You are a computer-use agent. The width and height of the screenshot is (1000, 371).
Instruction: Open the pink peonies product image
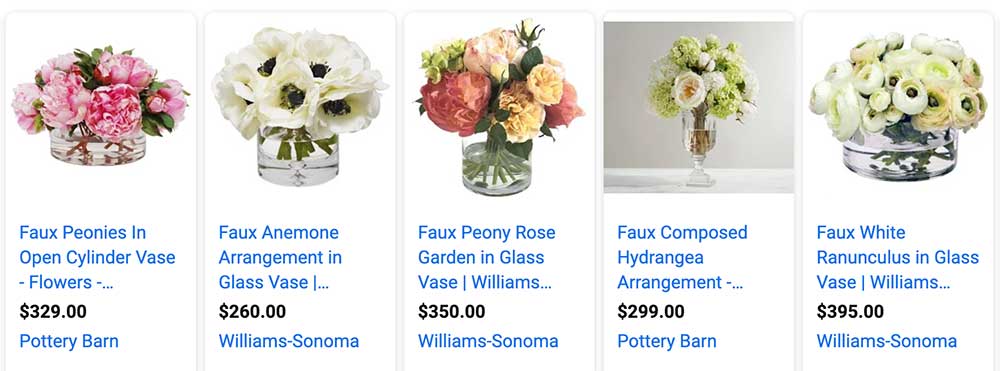(101, 106)
